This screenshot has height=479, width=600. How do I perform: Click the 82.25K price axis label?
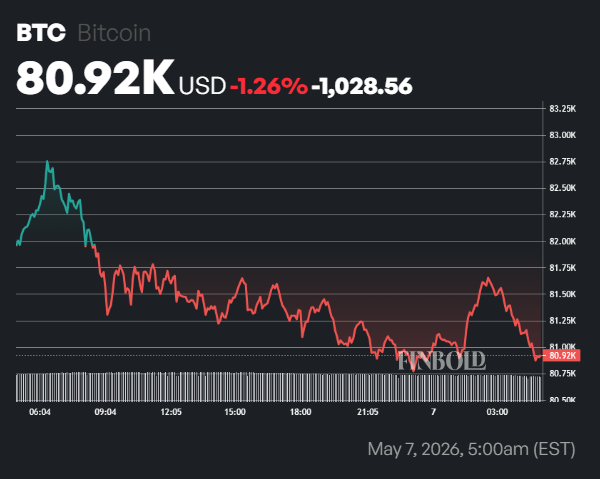coord(562,214)
